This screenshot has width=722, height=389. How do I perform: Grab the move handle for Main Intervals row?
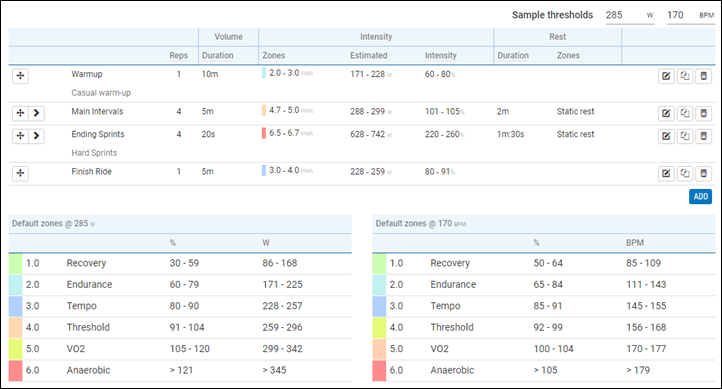pyautogui.click(x=20, y=113)
